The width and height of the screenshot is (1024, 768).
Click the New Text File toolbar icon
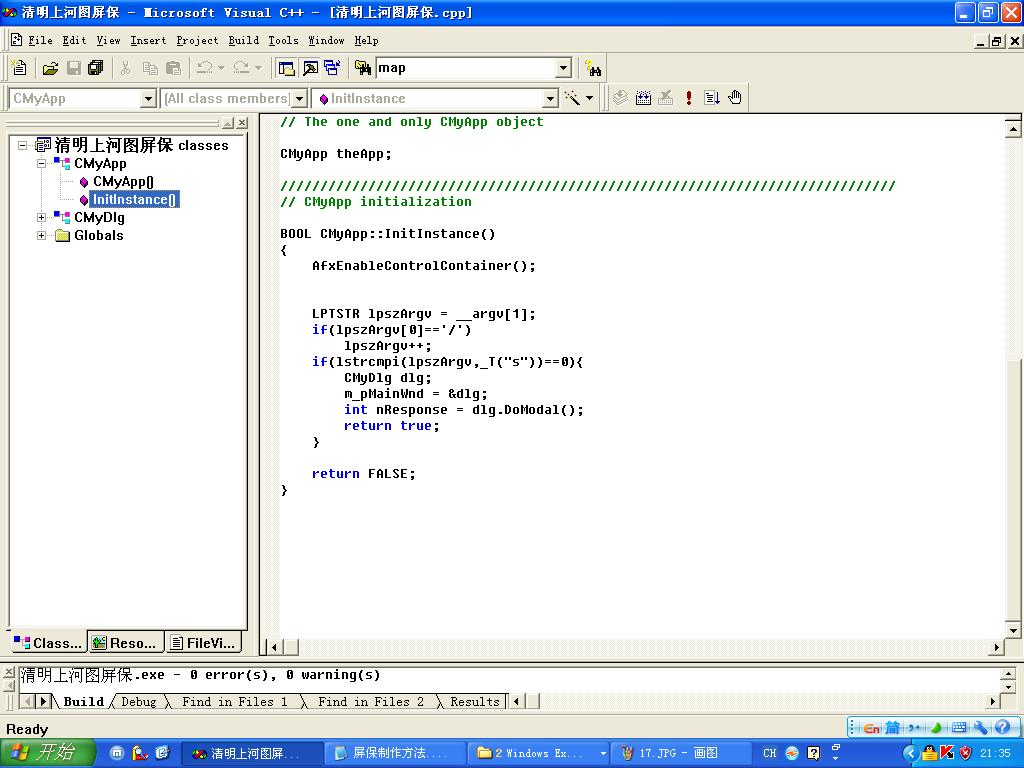[x=20, y=68]
